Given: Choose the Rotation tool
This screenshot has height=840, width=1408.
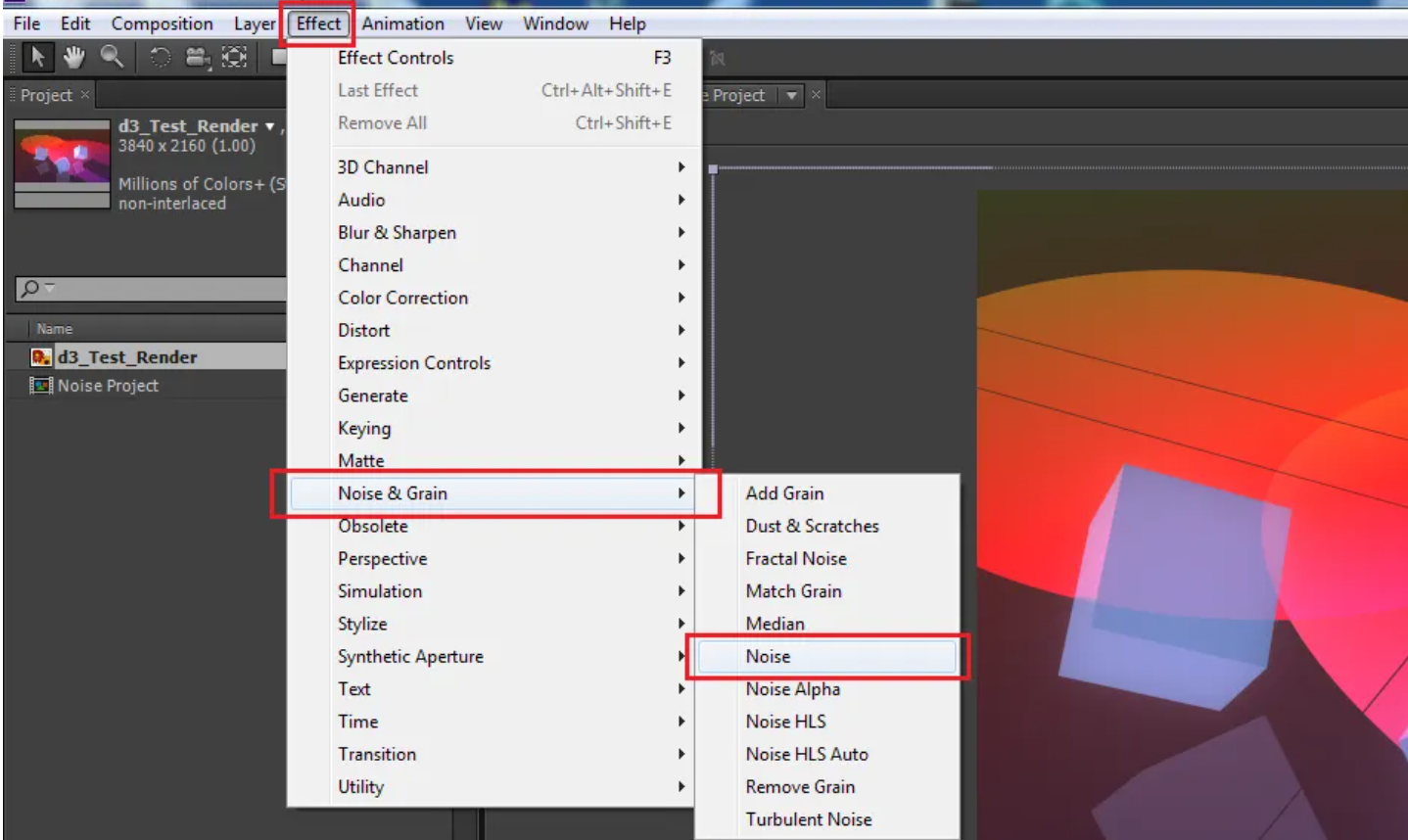Looking at the screenshot, I should point(161,57).
